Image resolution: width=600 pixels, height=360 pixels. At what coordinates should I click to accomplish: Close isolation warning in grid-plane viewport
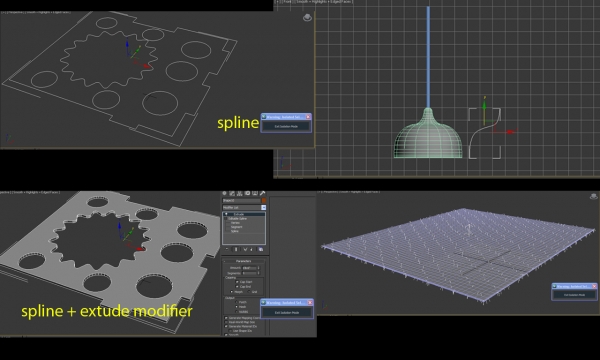594,286
